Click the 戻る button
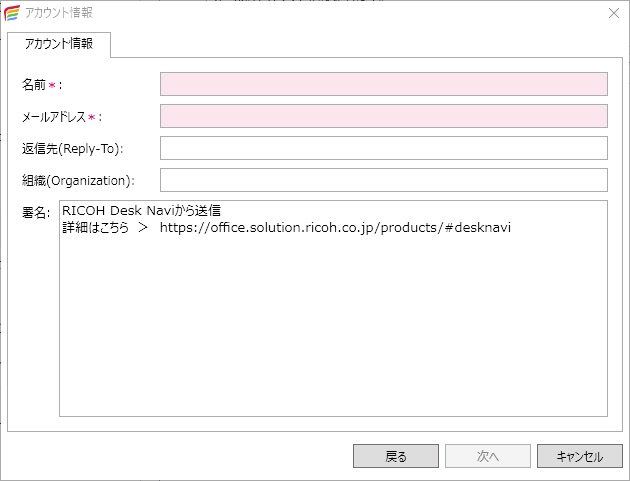Image resolution: width=630 pixels, height=481 pixels. pyautogui.click(x=396, y=456)
